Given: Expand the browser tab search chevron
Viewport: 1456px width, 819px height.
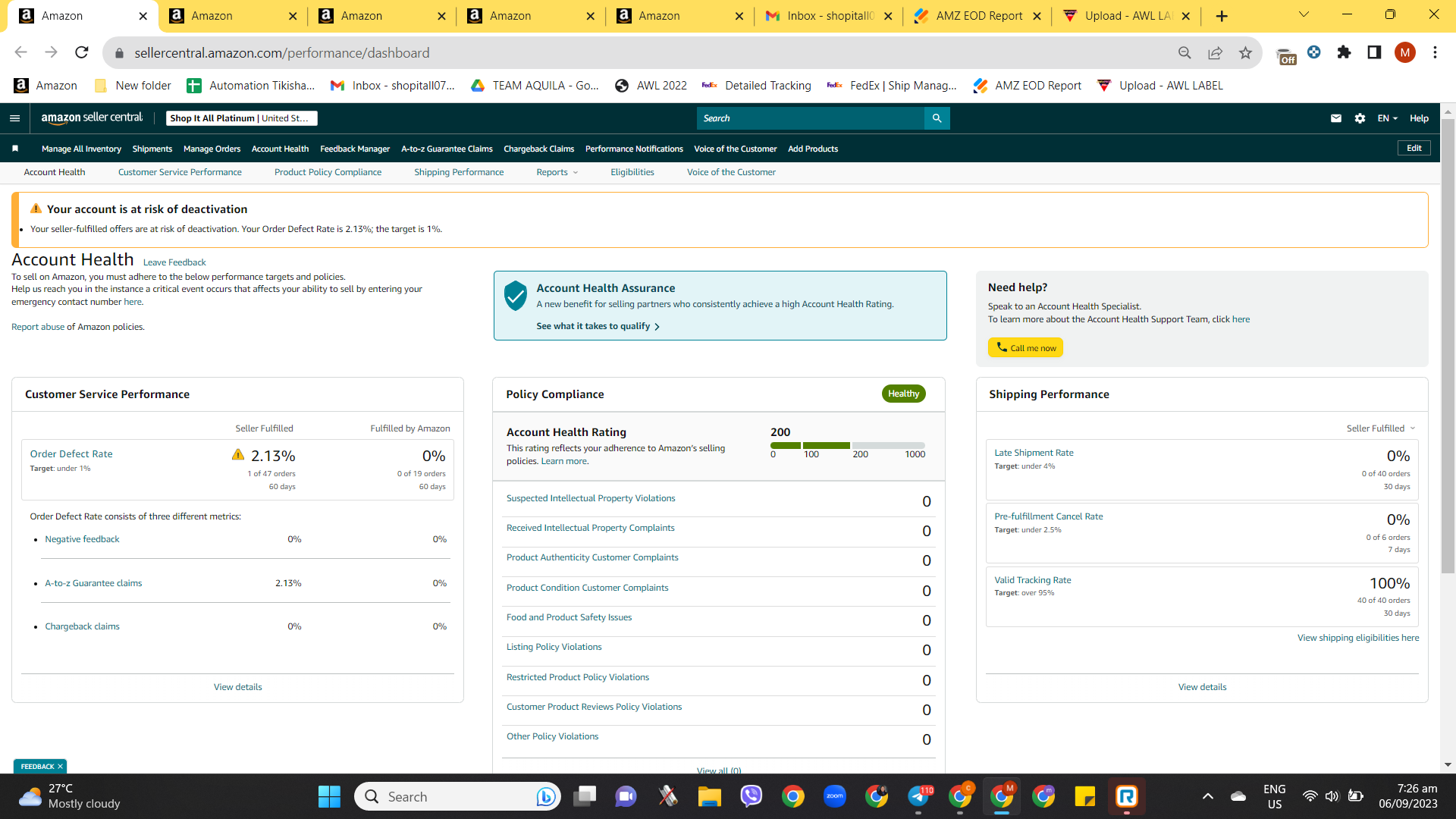Looking at the screenshot, I should tap(1304, 15).
